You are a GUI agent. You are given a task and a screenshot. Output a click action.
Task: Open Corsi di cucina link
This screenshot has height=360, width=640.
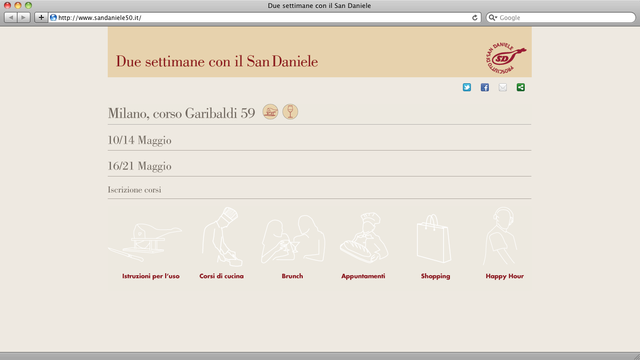222,276
